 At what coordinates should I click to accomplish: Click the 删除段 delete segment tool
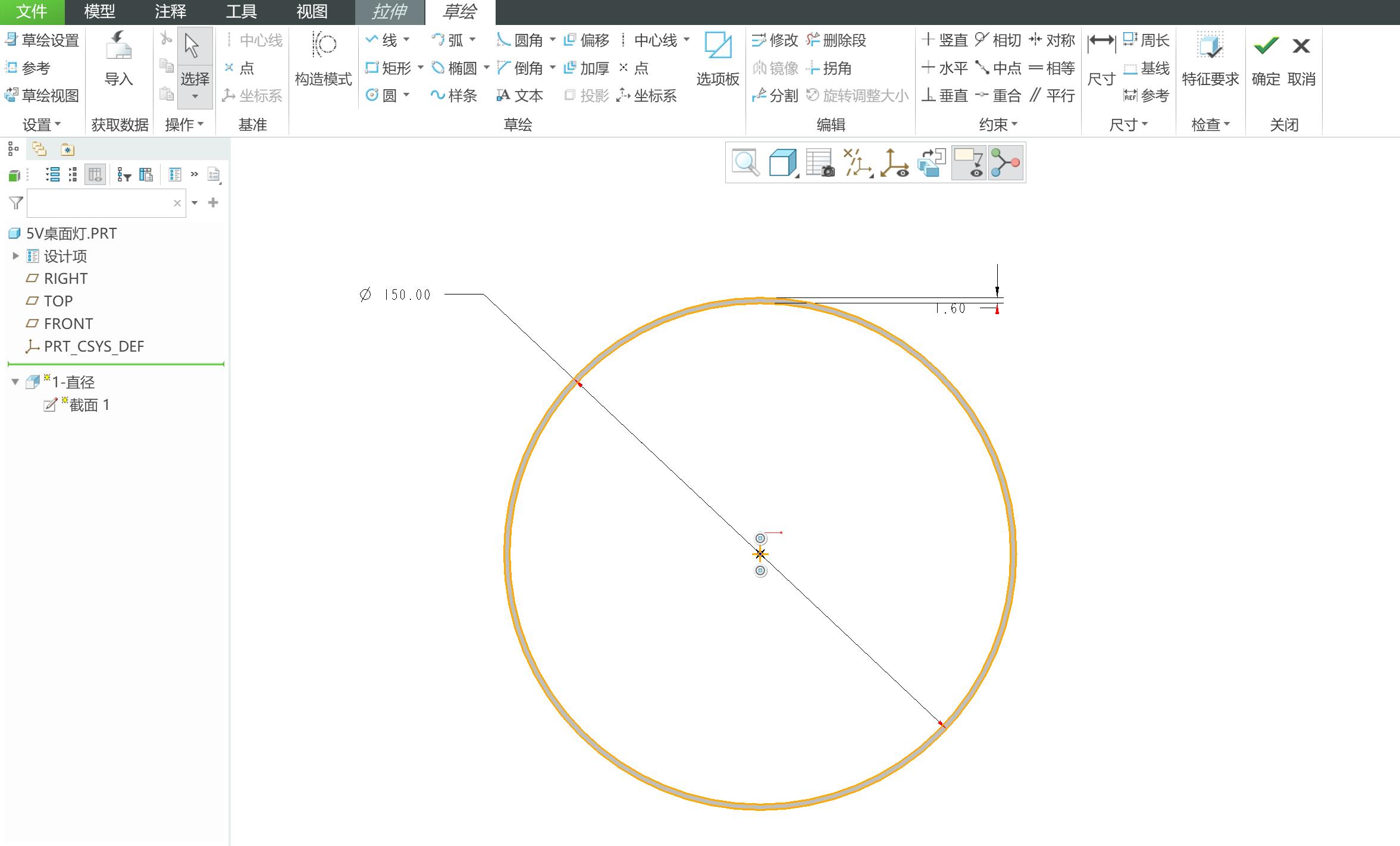point(836,40)
